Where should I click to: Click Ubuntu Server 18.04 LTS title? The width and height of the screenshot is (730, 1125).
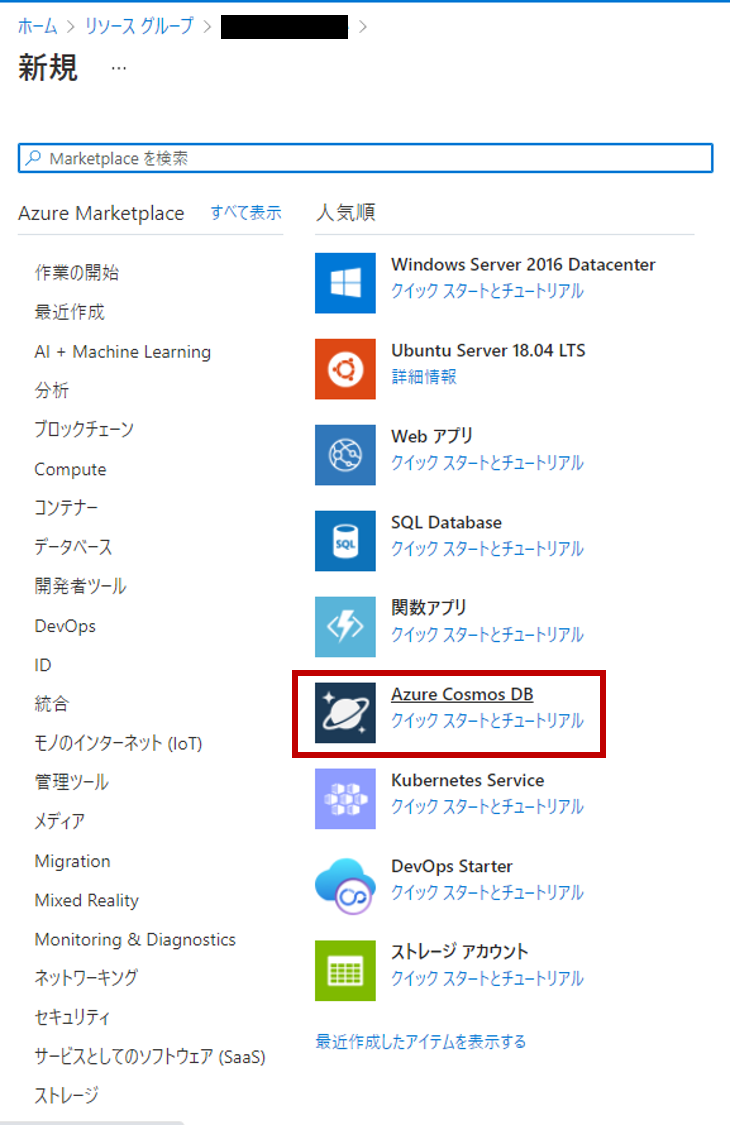488,350
